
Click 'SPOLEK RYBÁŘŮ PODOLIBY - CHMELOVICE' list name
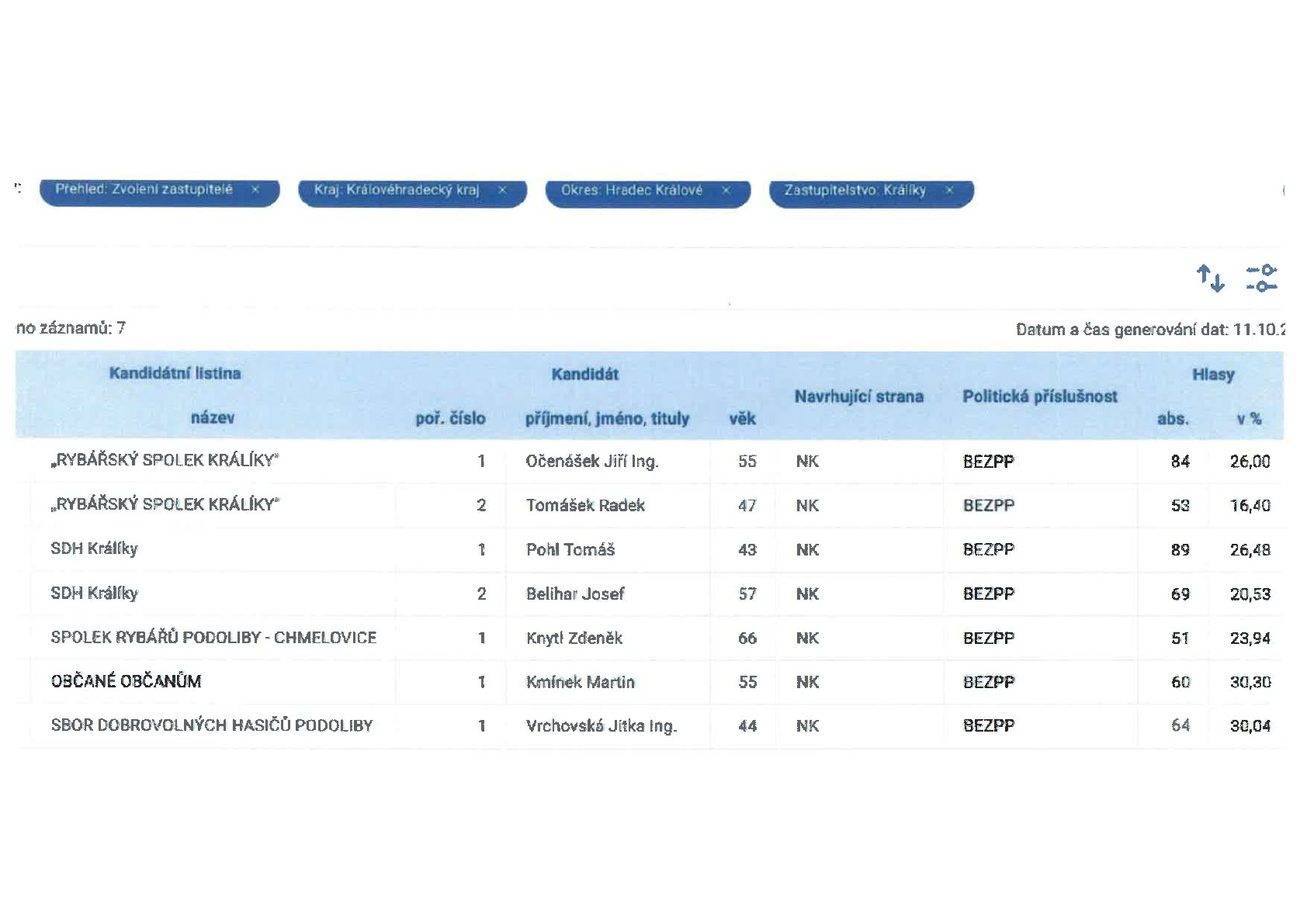pyautogui.click(x=213, y=637)
